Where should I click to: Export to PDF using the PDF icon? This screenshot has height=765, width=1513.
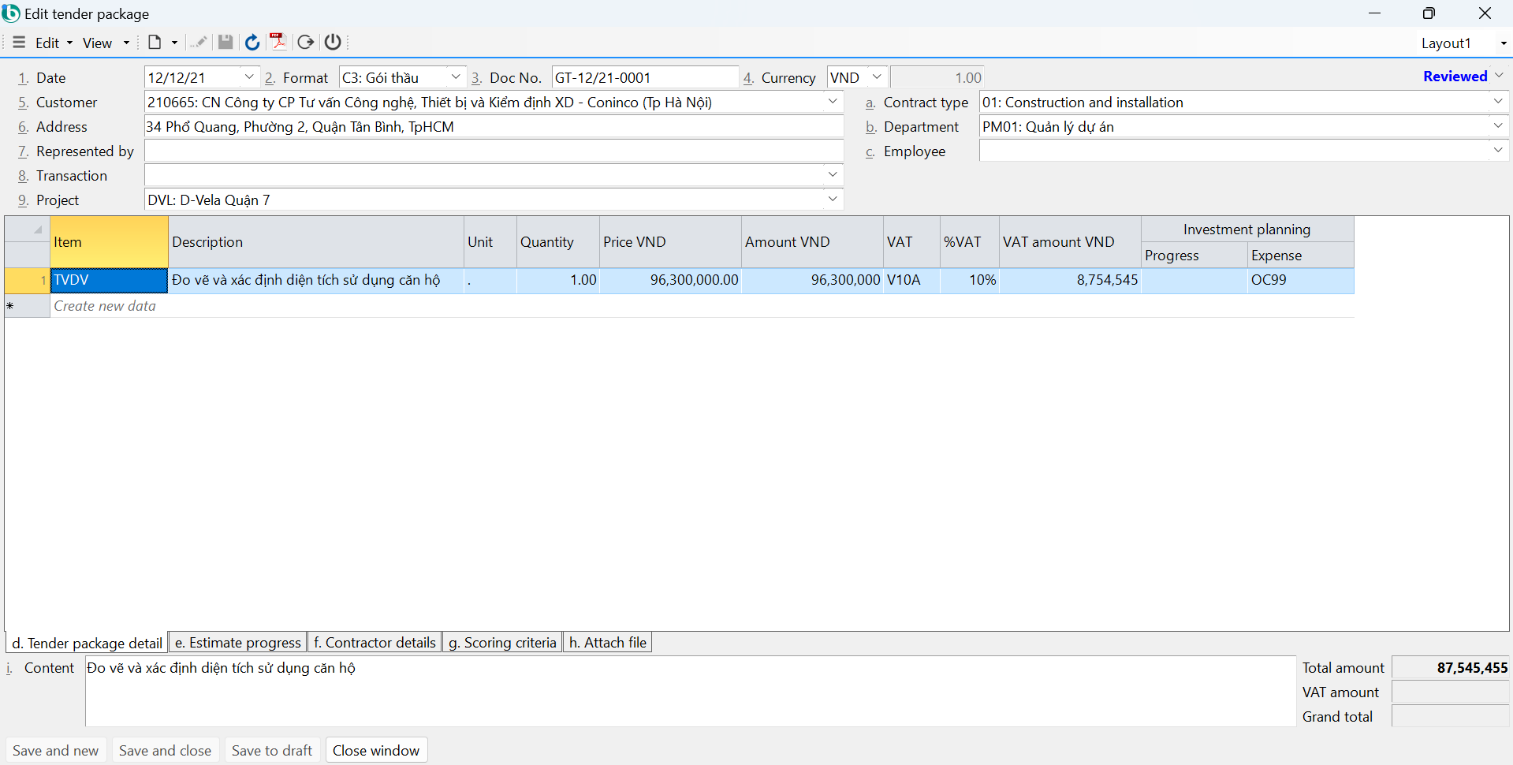(278, 42)
